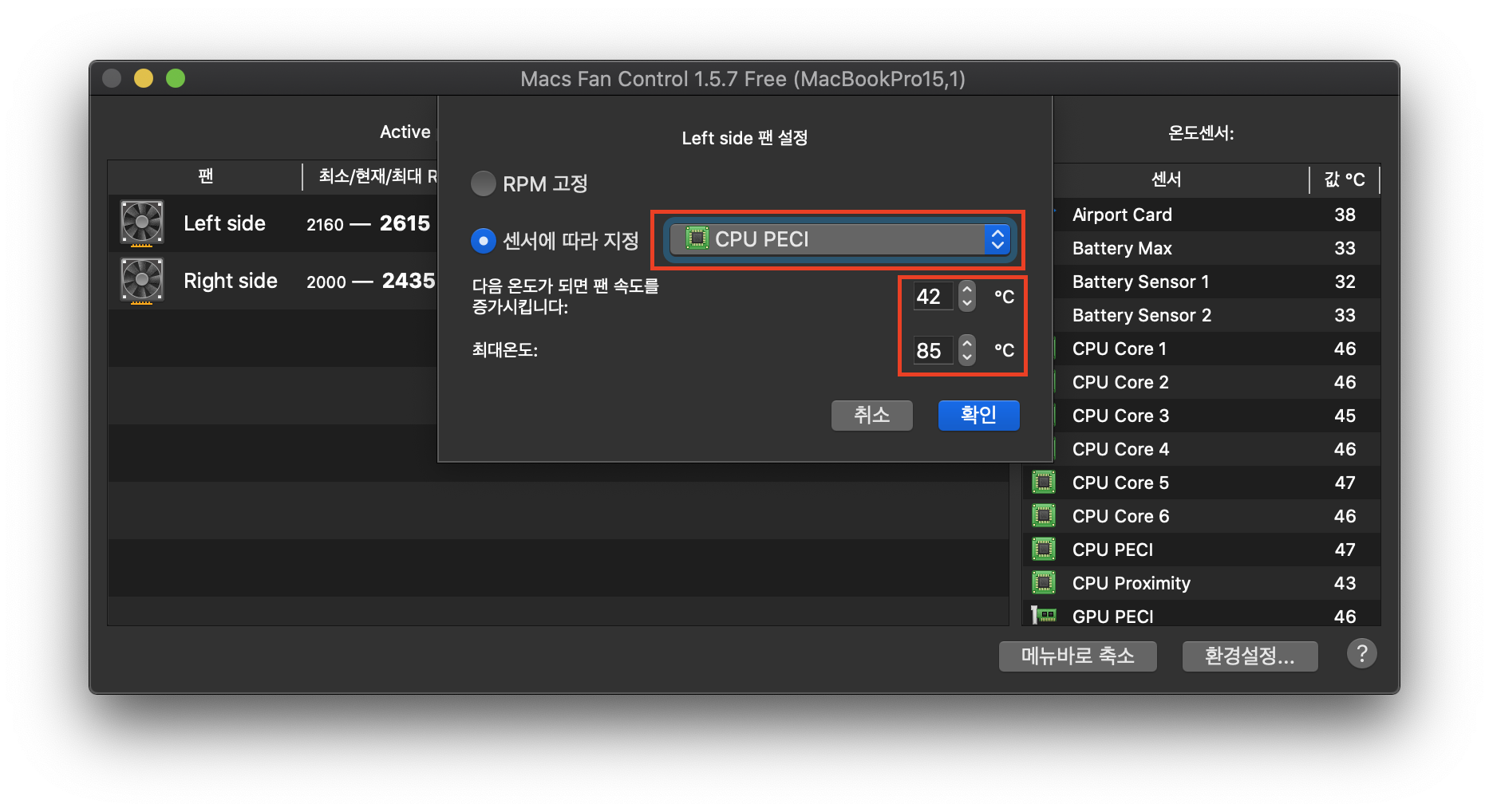The image size is (1489, 812).
Task: Click the green zoom window button
Action: pyautogui.click(x=176, y=78)
